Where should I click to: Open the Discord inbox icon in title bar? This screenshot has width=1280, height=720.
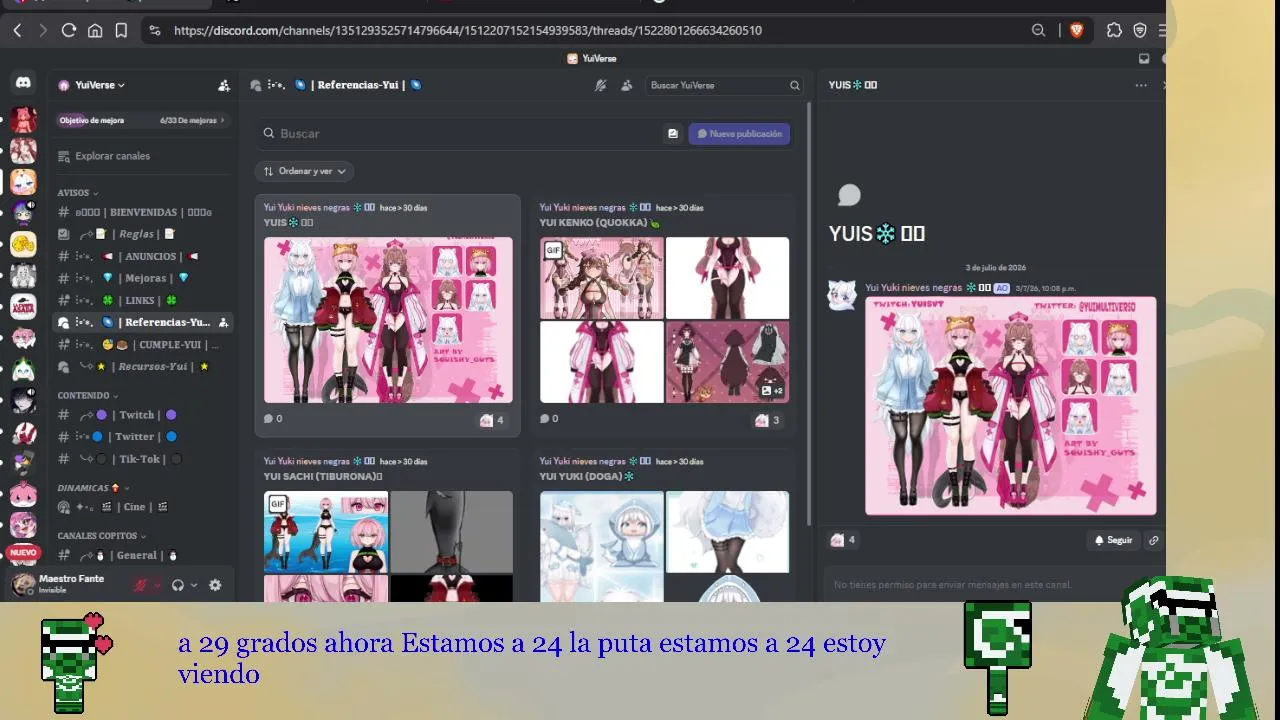[x=1144, y=58]
